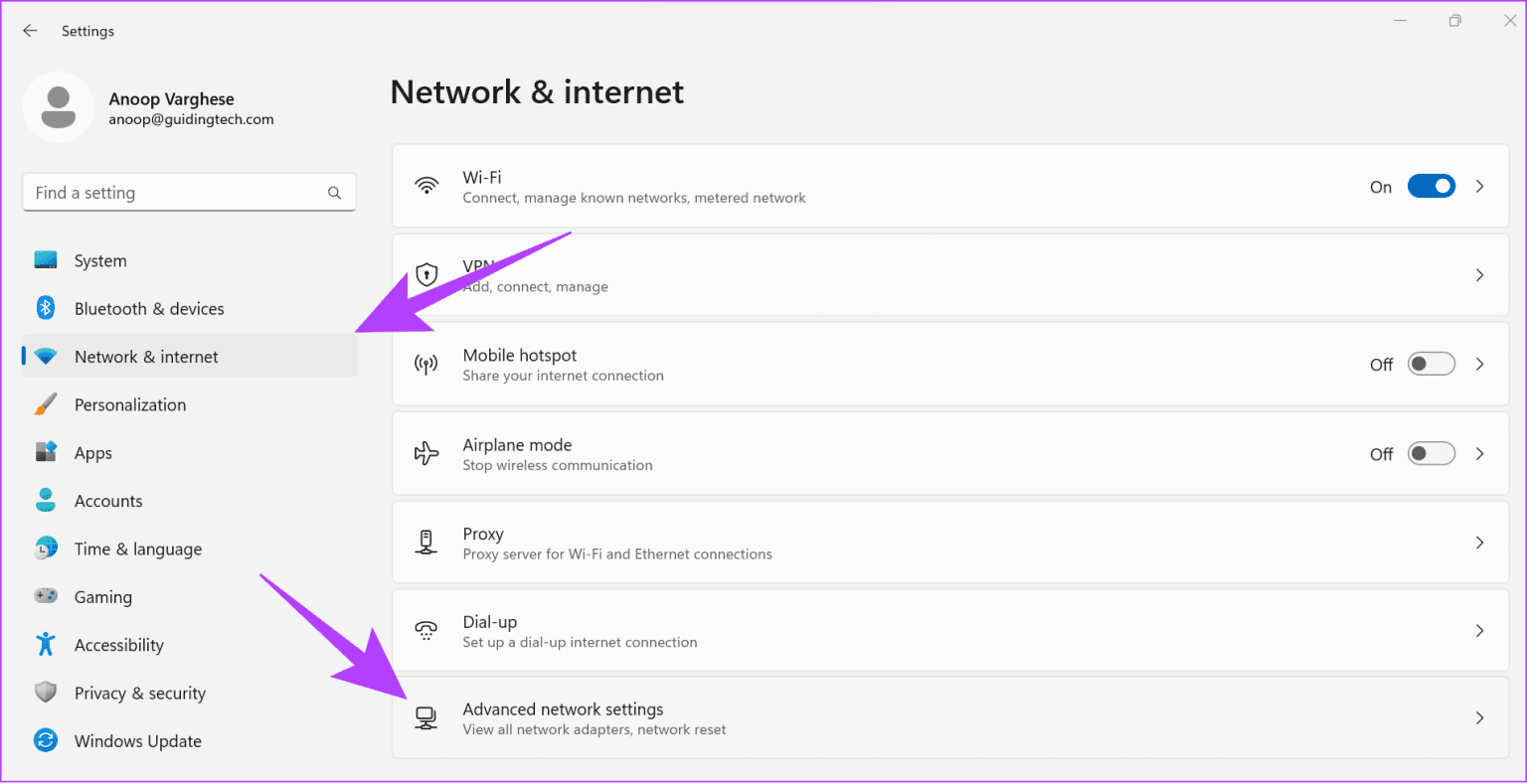Image resolution: width=1527 pixels, height=784 pixels.
Task: Click the Anoop Varghese profile picture
Action: coord(59,106)
